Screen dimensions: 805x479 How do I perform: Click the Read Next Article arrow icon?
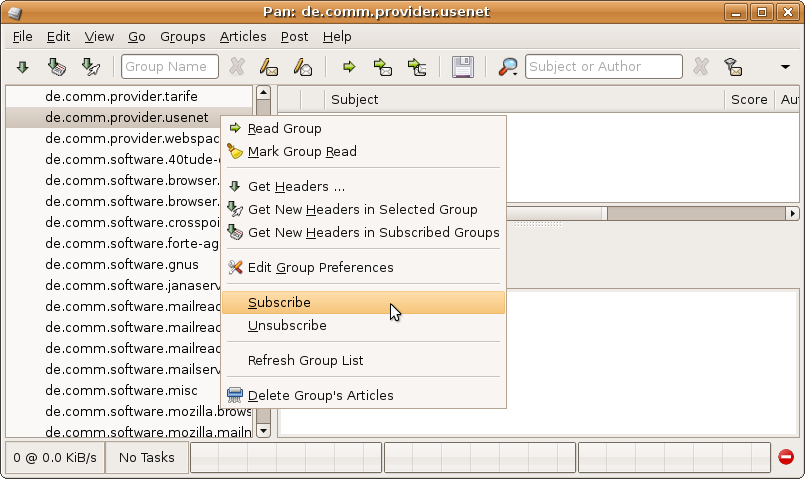pyautogui.click(x=349, y=67)
